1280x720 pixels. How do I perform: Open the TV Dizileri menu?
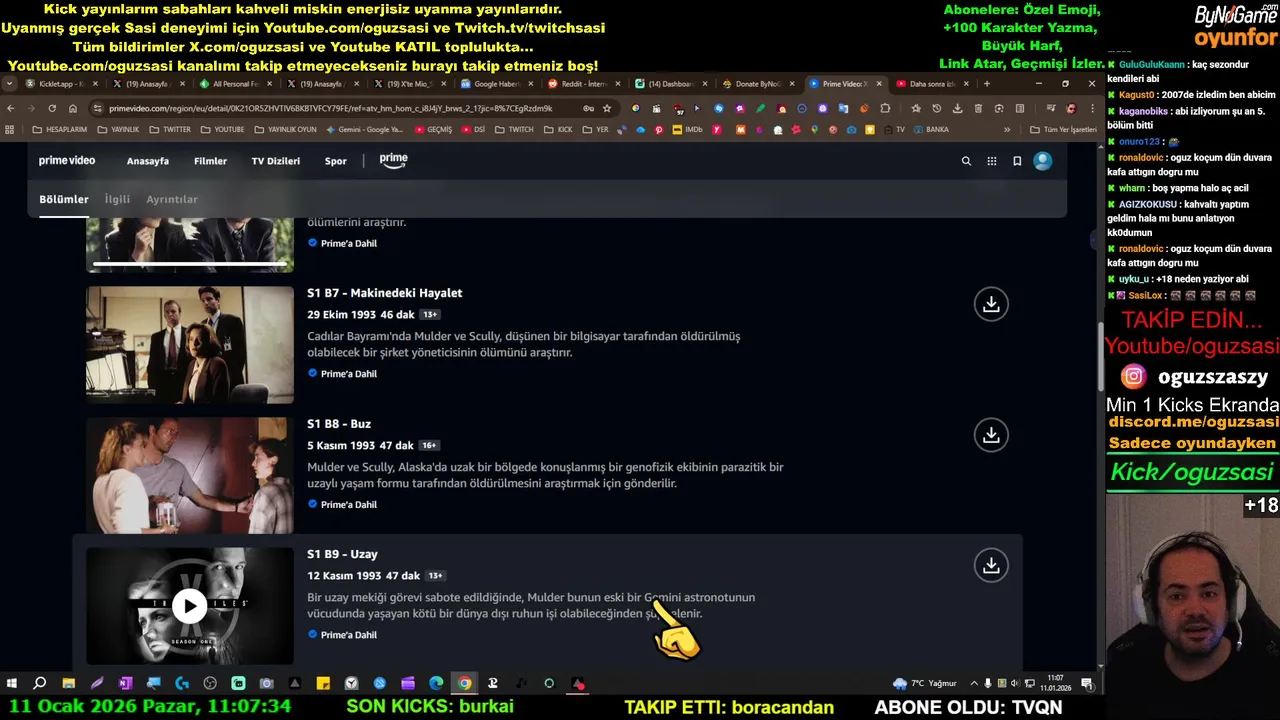click(x=275, y=161)
